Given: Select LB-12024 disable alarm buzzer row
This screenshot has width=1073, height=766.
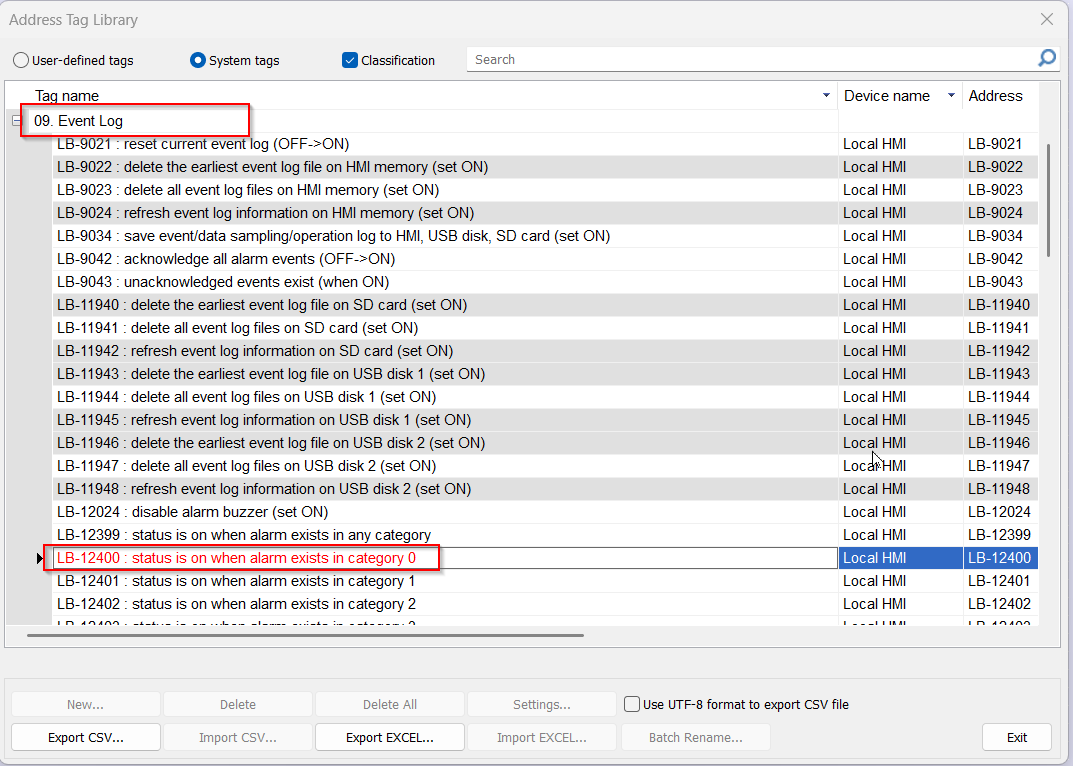Looking at the screenshot, I should coord(192,512).
